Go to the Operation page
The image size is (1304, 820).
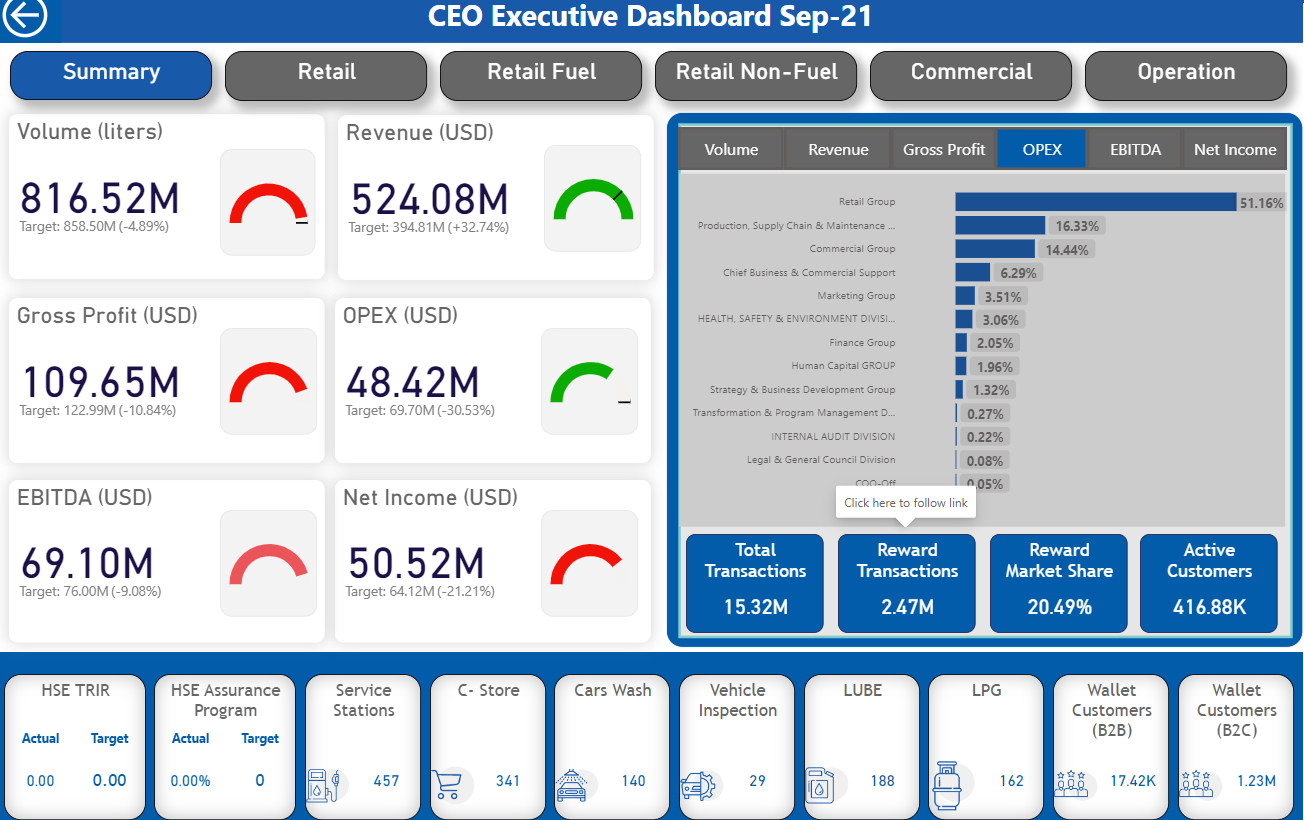point(1186,73)
